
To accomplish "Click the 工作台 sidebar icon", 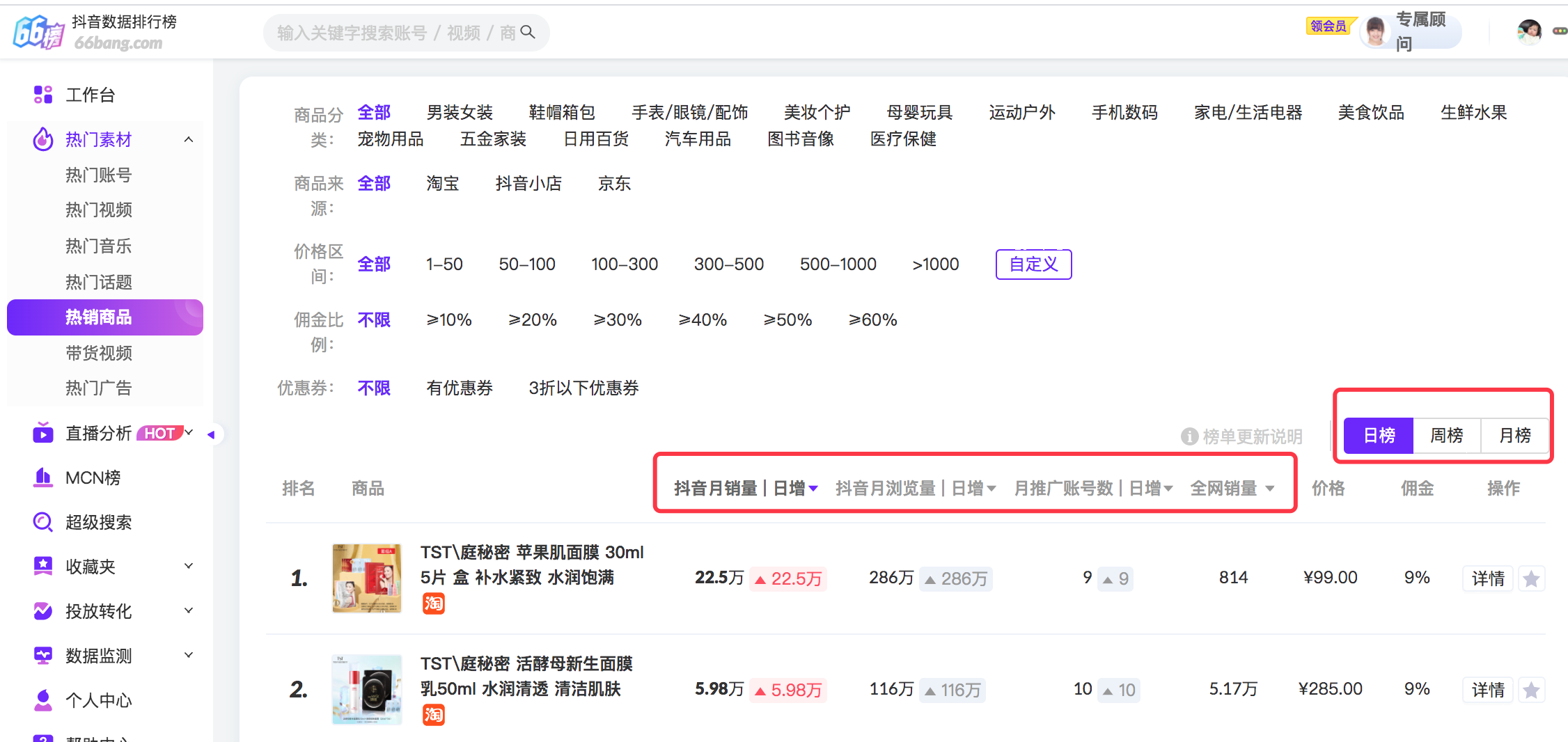I will [x=43, y=95].
